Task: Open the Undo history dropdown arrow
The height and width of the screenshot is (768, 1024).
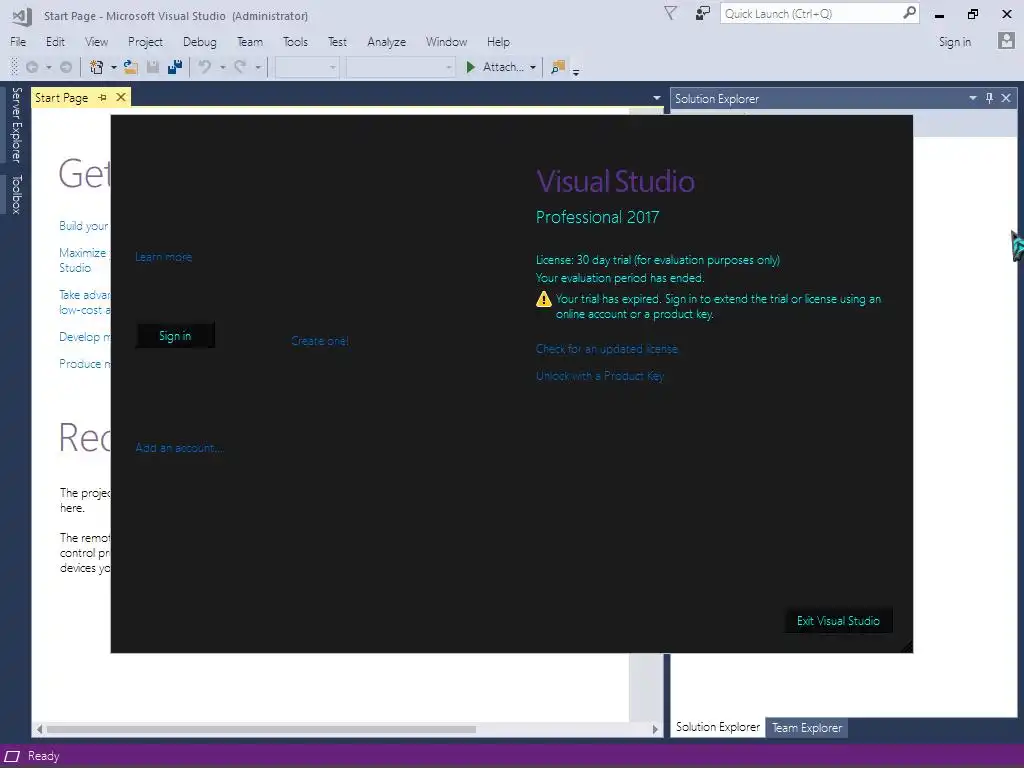Action: tap(223, 68)
